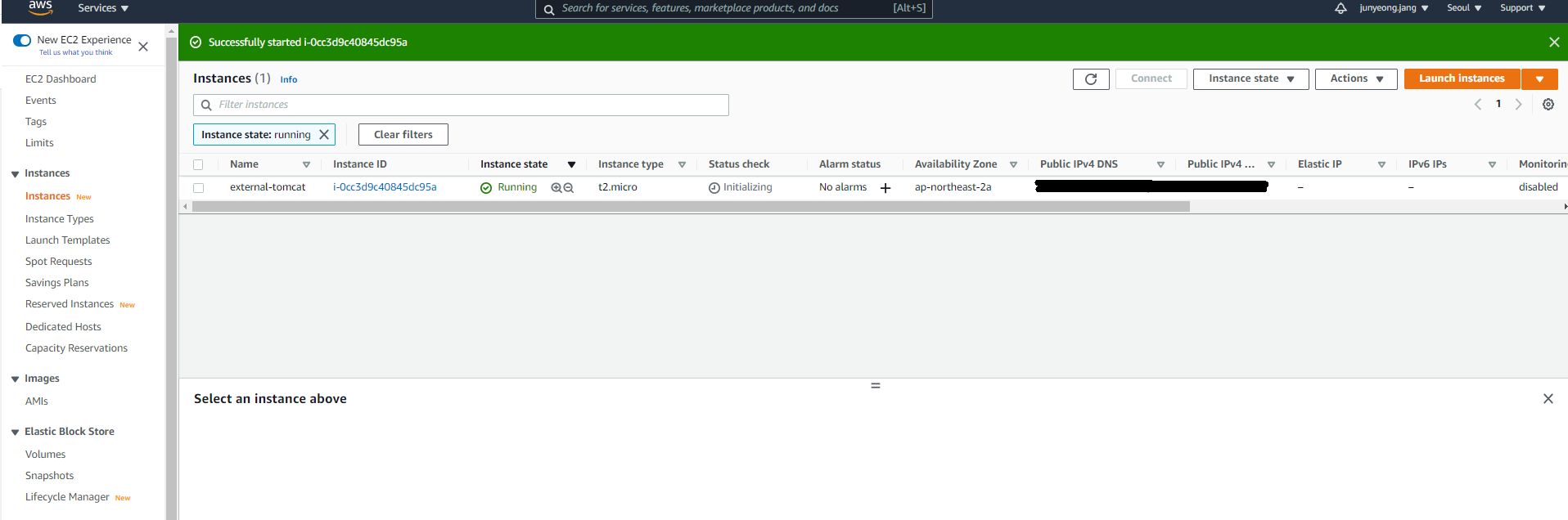This screenshot has width=1568, height=520.
Task: Add an alarm with the plus icon
Action: [885, 188]
